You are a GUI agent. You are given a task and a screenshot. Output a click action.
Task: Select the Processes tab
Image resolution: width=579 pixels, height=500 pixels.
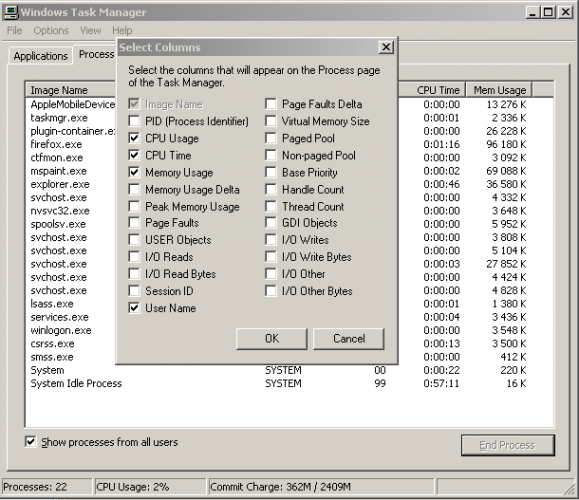96,54
